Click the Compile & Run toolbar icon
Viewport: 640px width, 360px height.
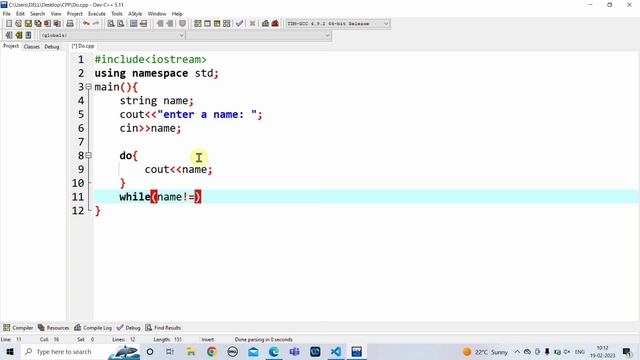(x=217, y=24)
